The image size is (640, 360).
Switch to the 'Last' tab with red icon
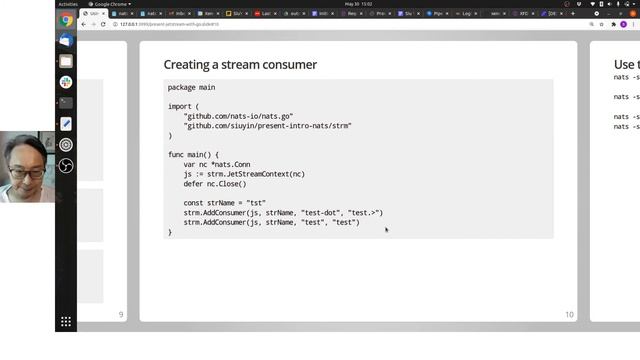[265, 13]
